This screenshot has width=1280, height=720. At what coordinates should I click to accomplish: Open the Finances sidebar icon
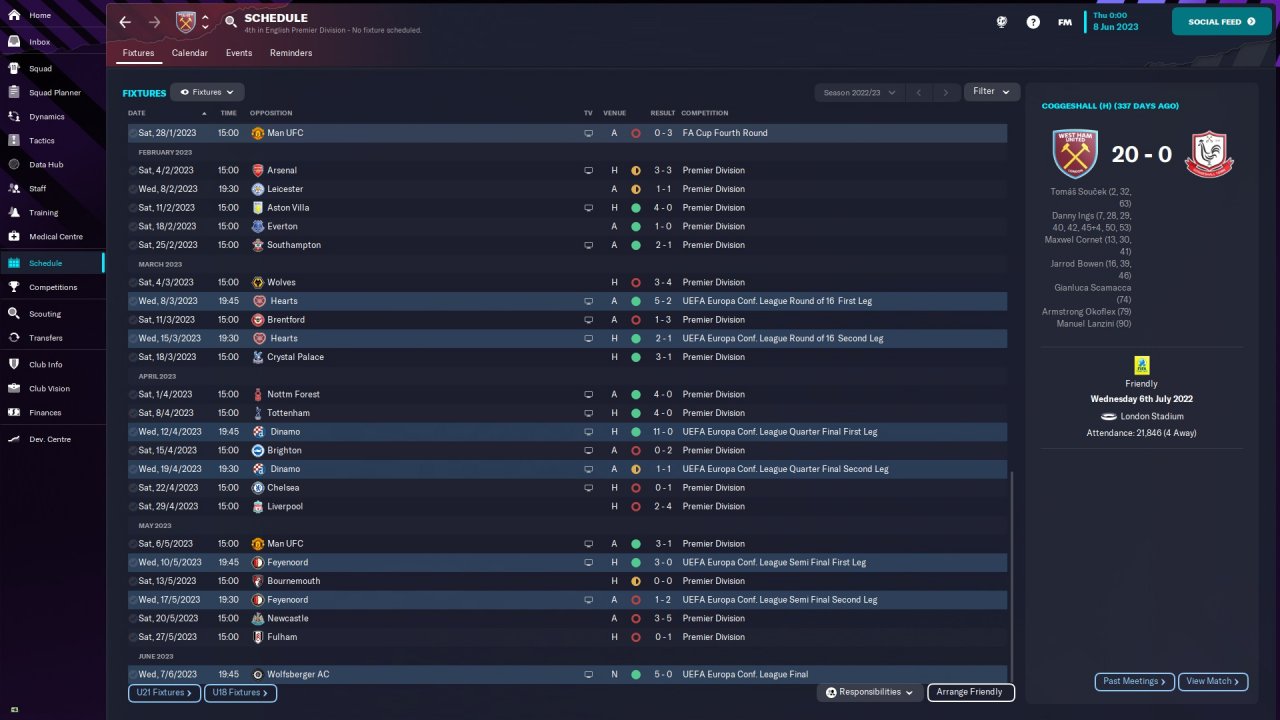click(x=14, y=413)
